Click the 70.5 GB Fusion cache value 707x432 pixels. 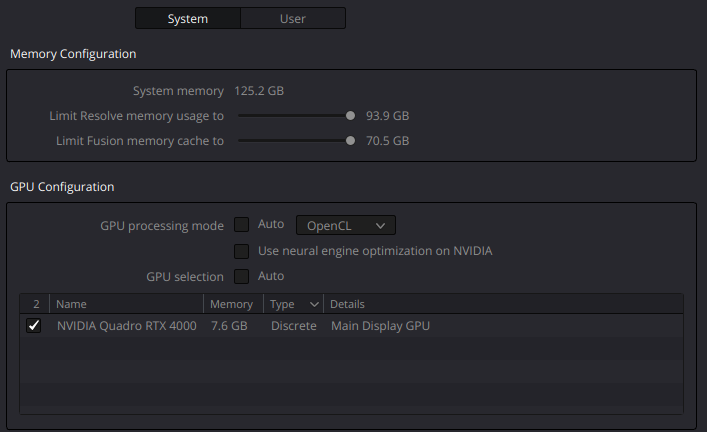(x=387, y=141)
